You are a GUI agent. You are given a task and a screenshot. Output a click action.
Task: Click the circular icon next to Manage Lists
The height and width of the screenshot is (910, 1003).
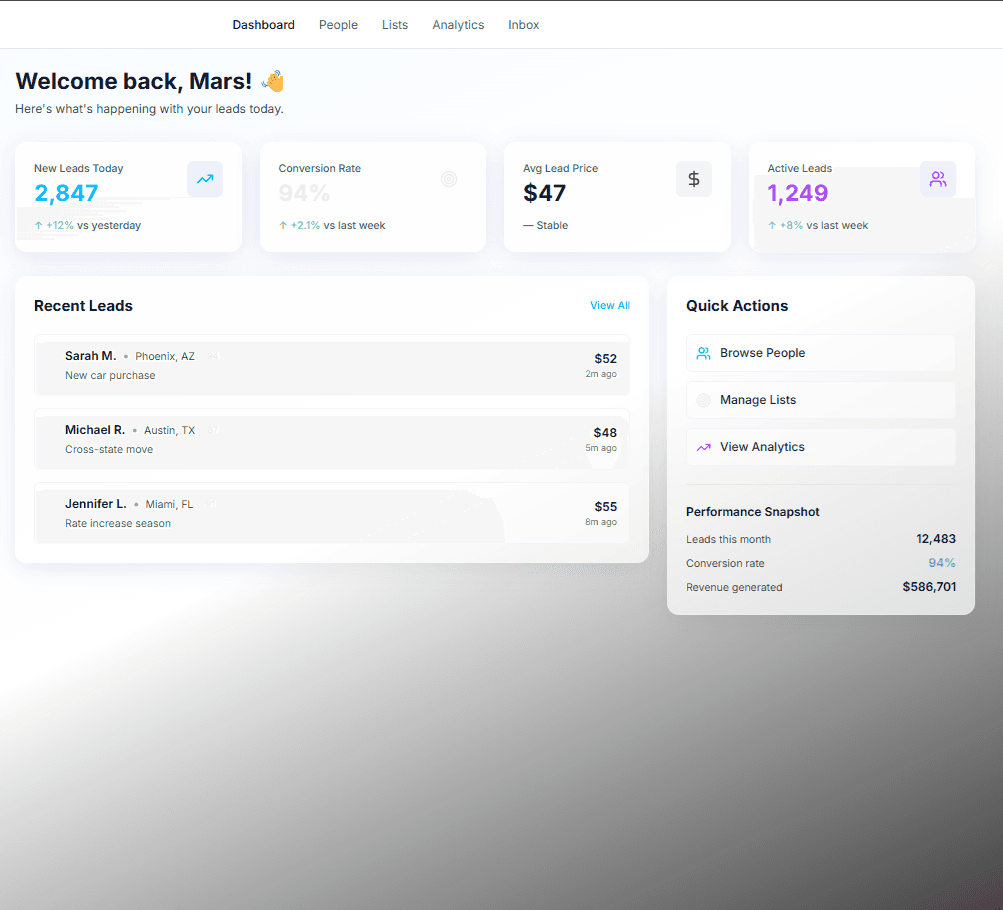(704, 400)
